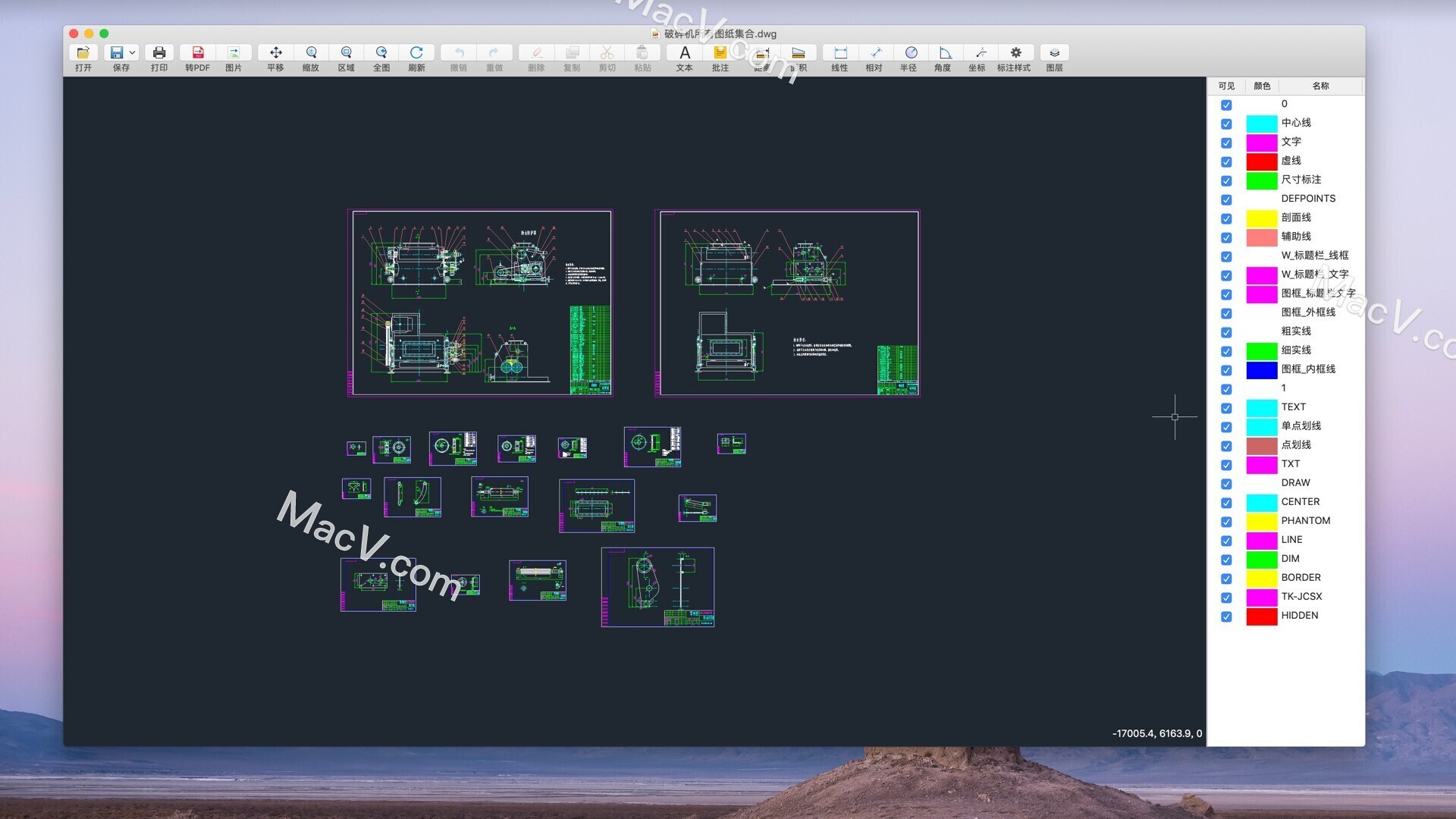Click the Refresh (刷新) icon
1456x819 pixels.
pyautogui.click(x=416, y=53)
